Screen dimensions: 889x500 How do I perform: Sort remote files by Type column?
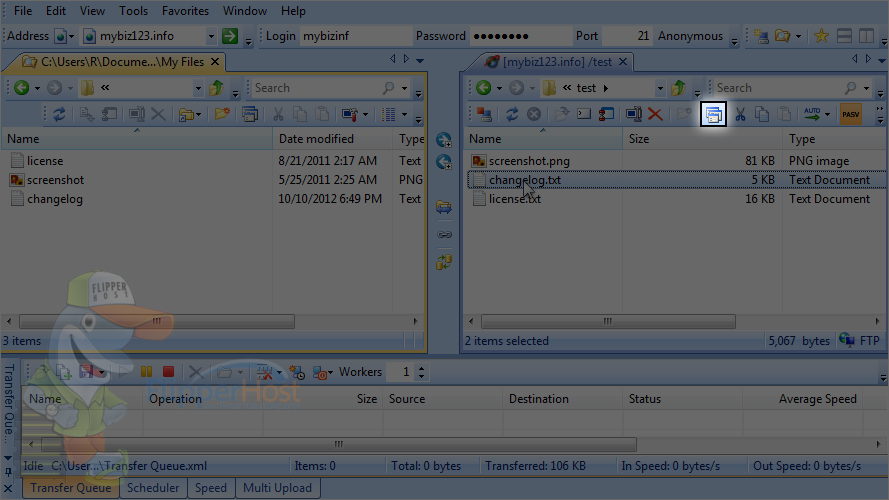[x=835, y=139]
